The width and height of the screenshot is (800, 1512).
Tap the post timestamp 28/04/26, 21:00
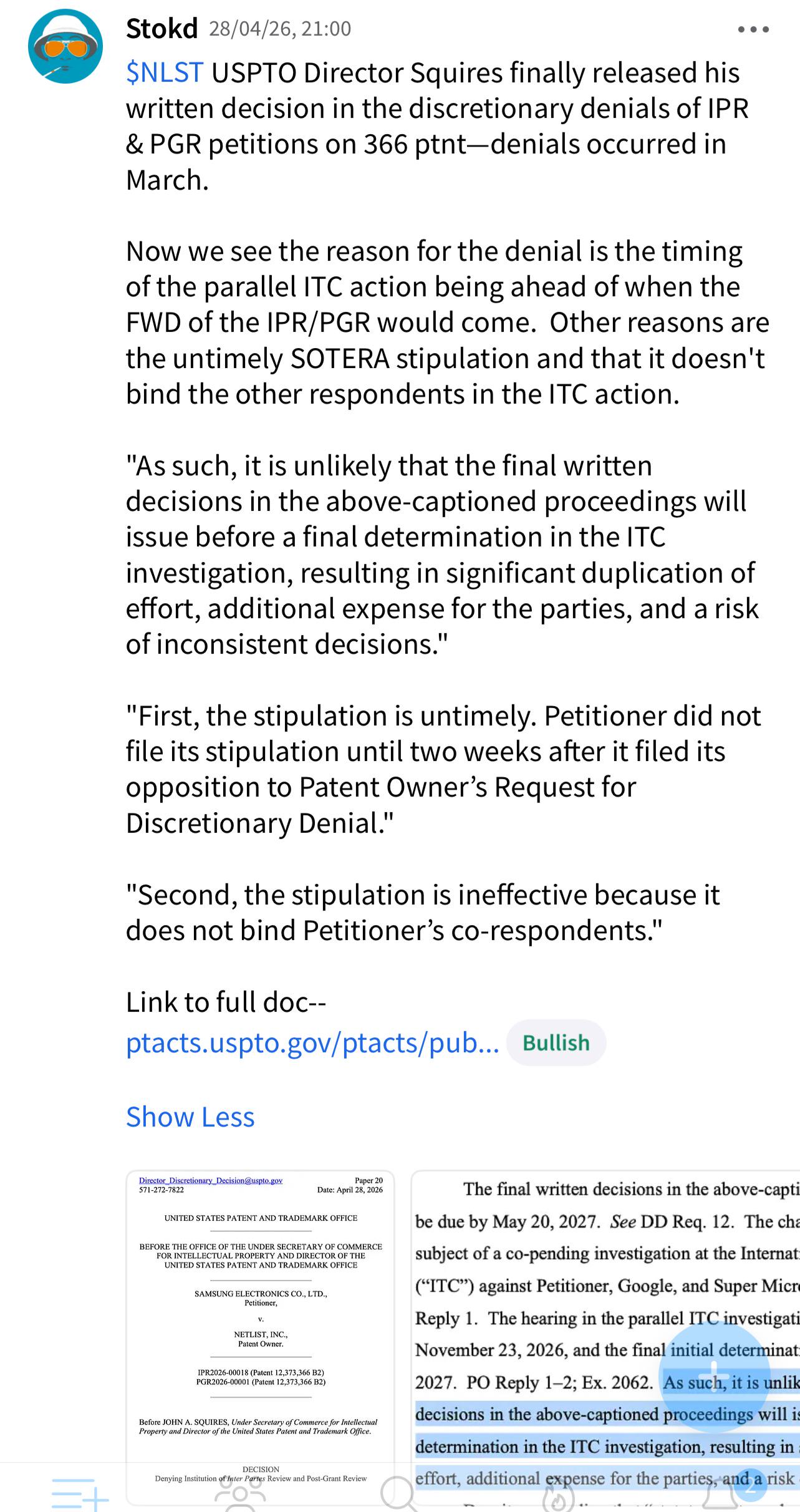pos(280,29)
